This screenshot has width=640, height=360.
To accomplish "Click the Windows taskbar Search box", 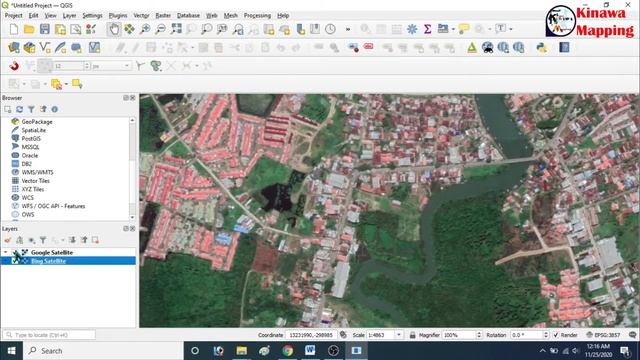I will 104,351.
